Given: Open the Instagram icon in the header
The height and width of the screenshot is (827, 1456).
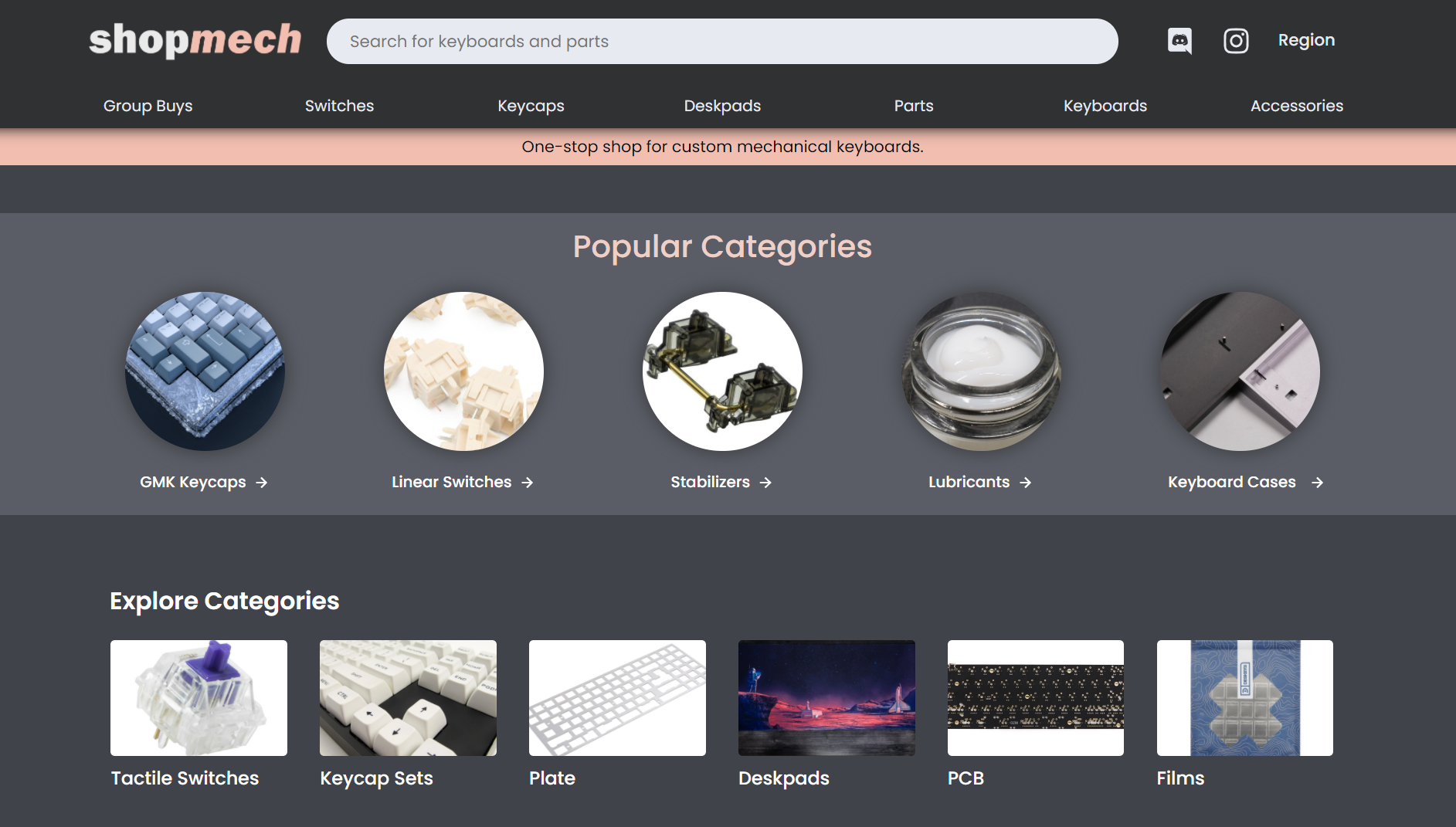Looking at the screenshot, I should [x=1235, y=40].
